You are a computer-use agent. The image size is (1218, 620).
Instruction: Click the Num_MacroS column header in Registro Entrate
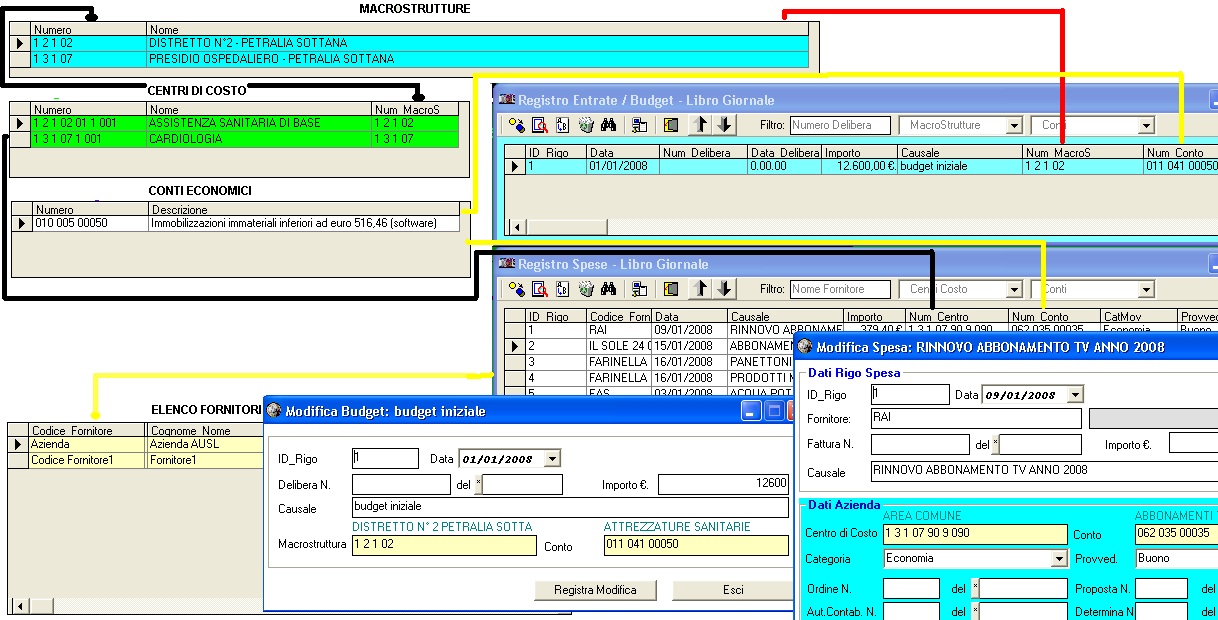[1083, 153]
